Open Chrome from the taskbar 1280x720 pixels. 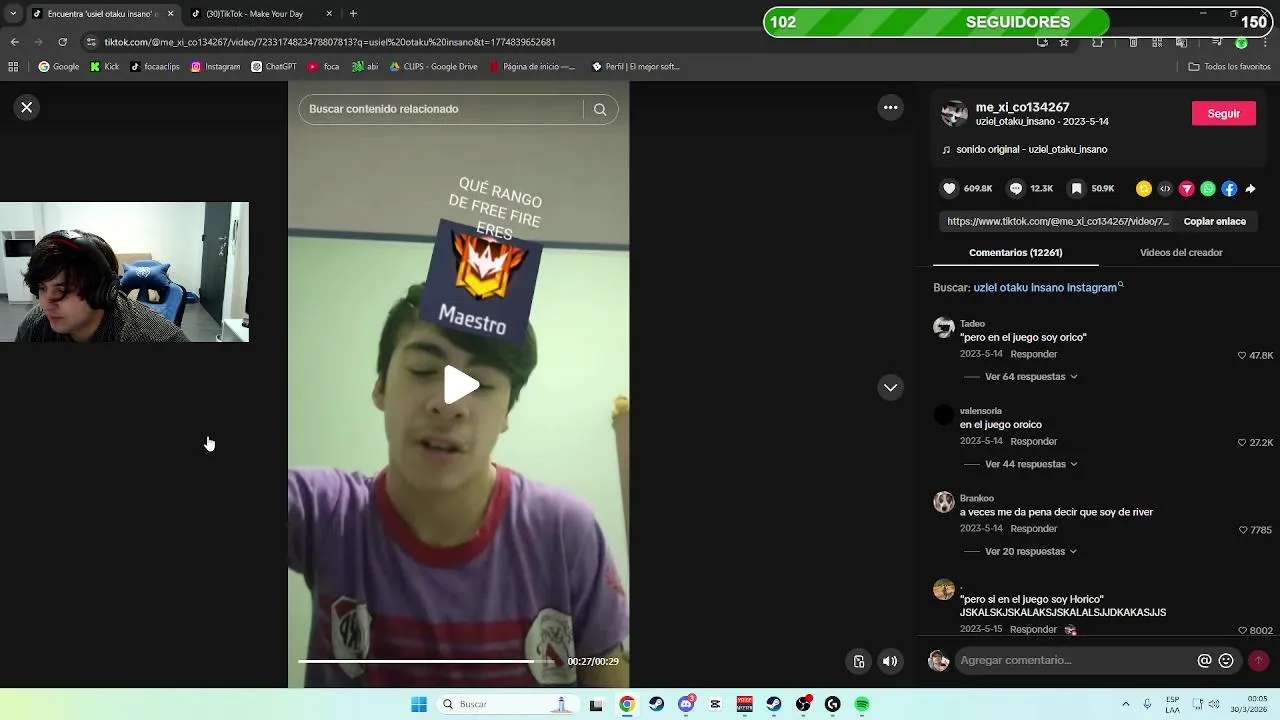(626, 704)
